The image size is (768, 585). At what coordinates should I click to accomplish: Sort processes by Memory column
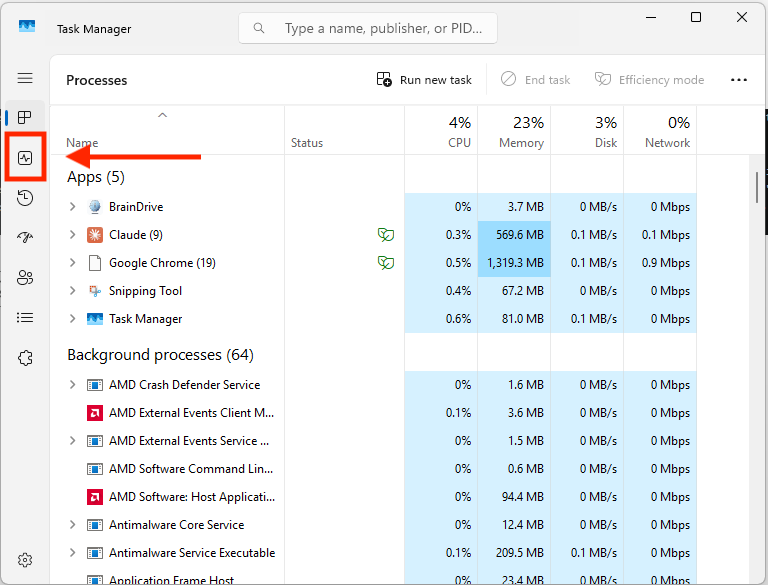tap(514, 131)
